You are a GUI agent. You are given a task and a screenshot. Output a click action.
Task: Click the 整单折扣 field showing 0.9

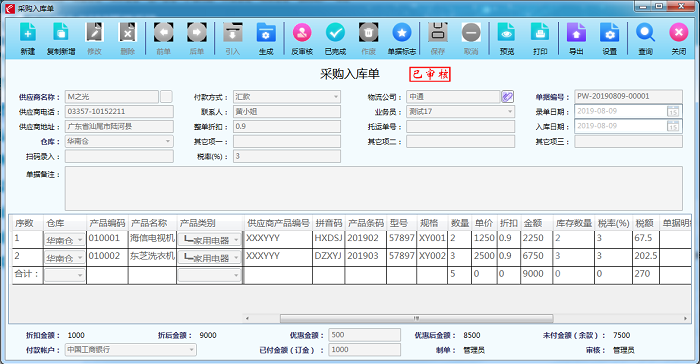click(x=287, y=126)
